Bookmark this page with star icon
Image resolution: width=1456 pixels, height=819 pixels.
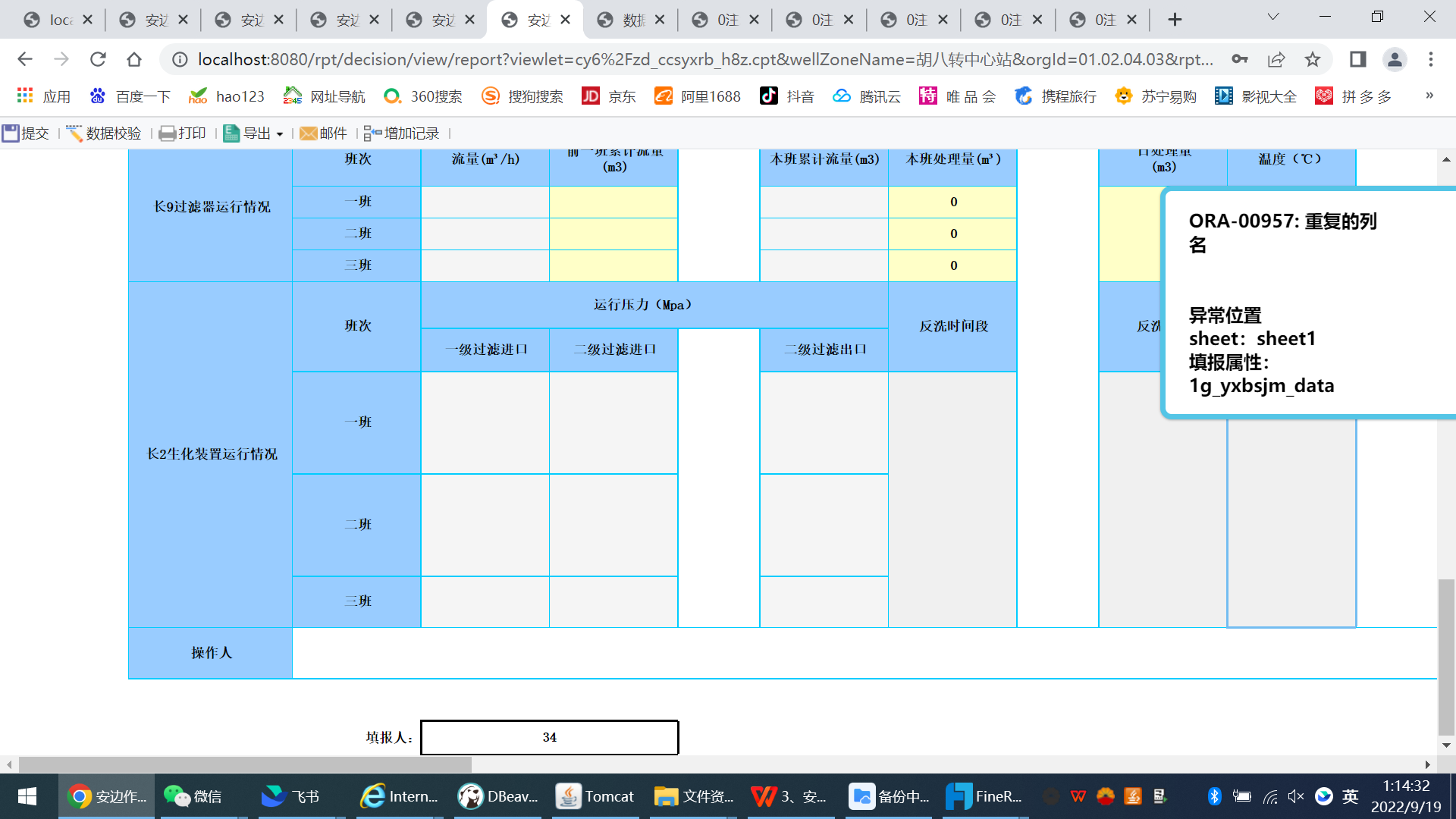(1313, 59)
